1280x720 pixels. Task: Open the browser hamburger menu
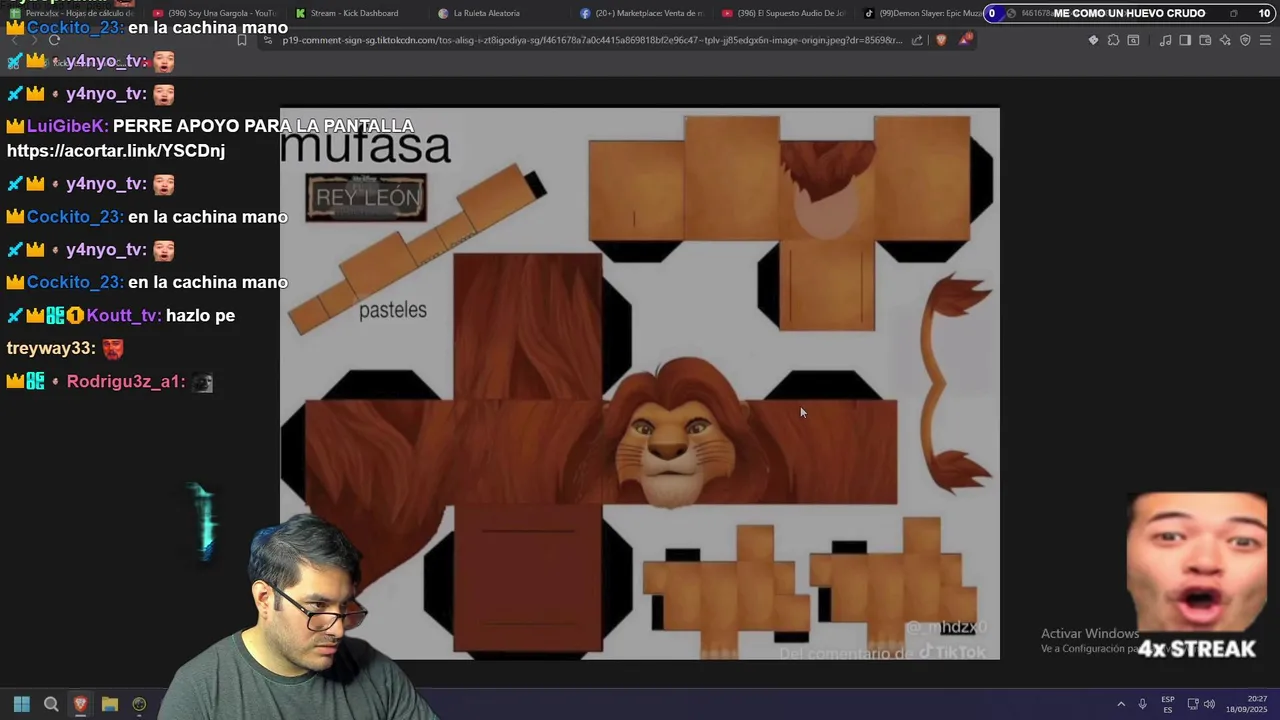coord(1265,40)
